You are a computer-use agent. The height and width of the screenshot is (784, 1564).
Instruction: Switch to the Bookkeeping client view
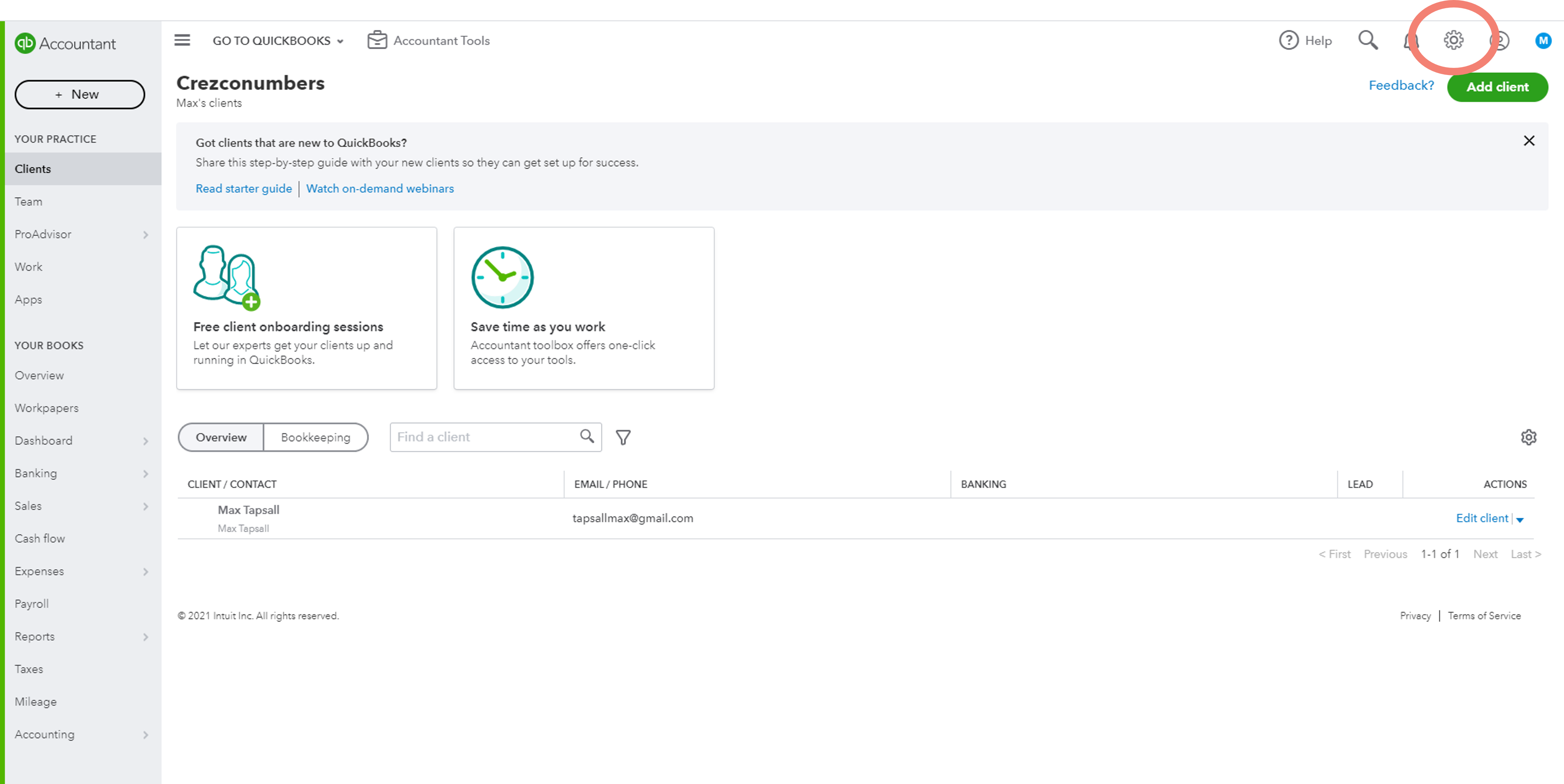(x=315, y=437)
